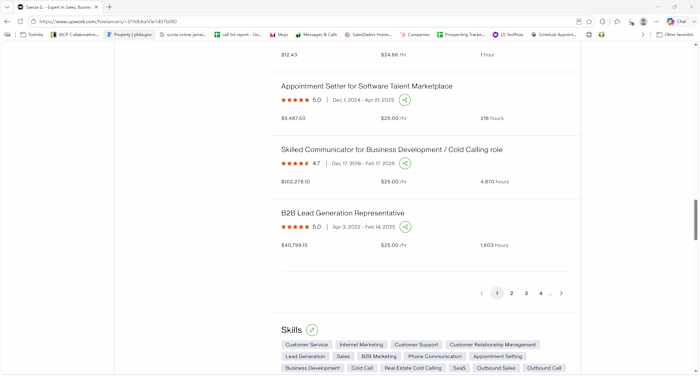The image size is (700, 376).
Task: Open browser profile avatar icon
Action: 643,21
